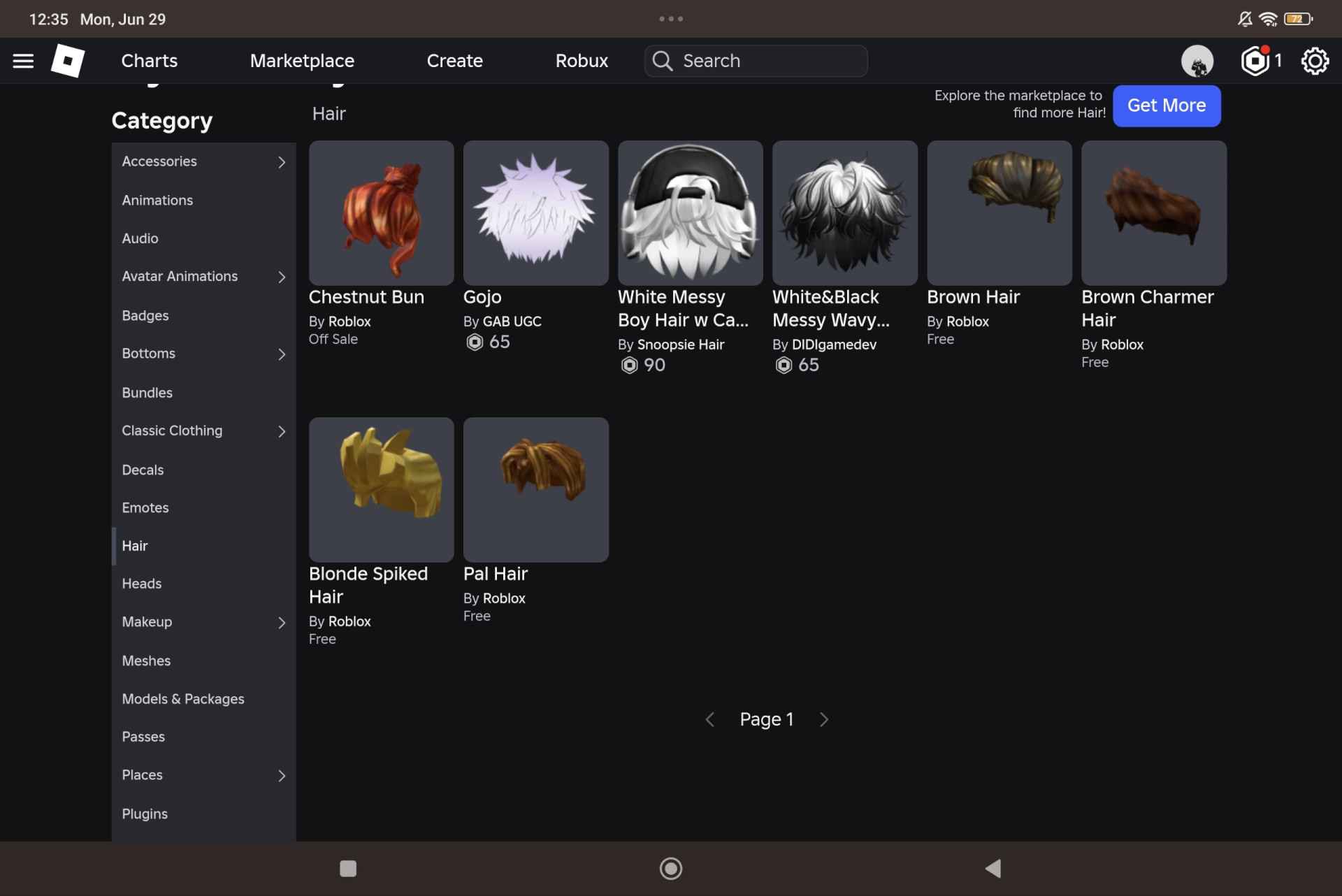This screenshot has width=1342, height=896.
Task: Open the Robux tab
Action: (x=582, y=61)
